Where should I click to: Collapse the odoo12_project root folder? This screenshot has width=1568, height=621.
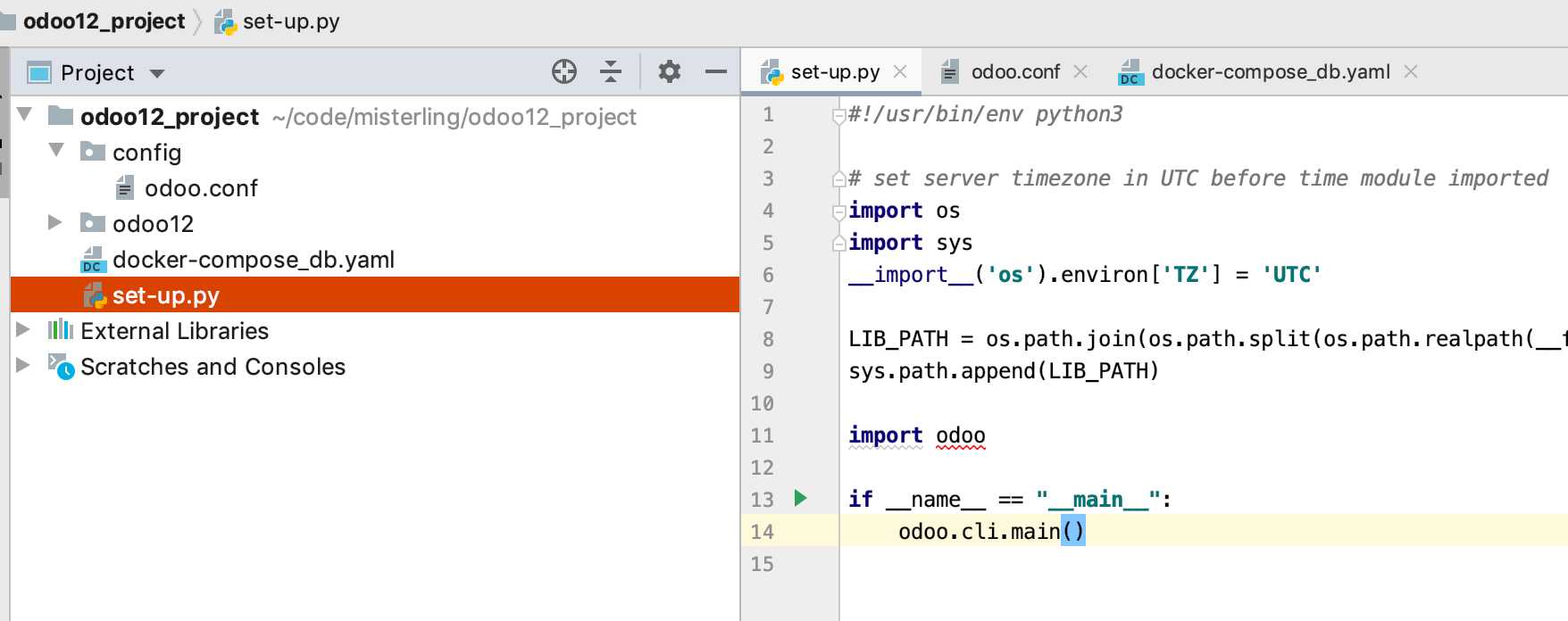click(25, 115)
